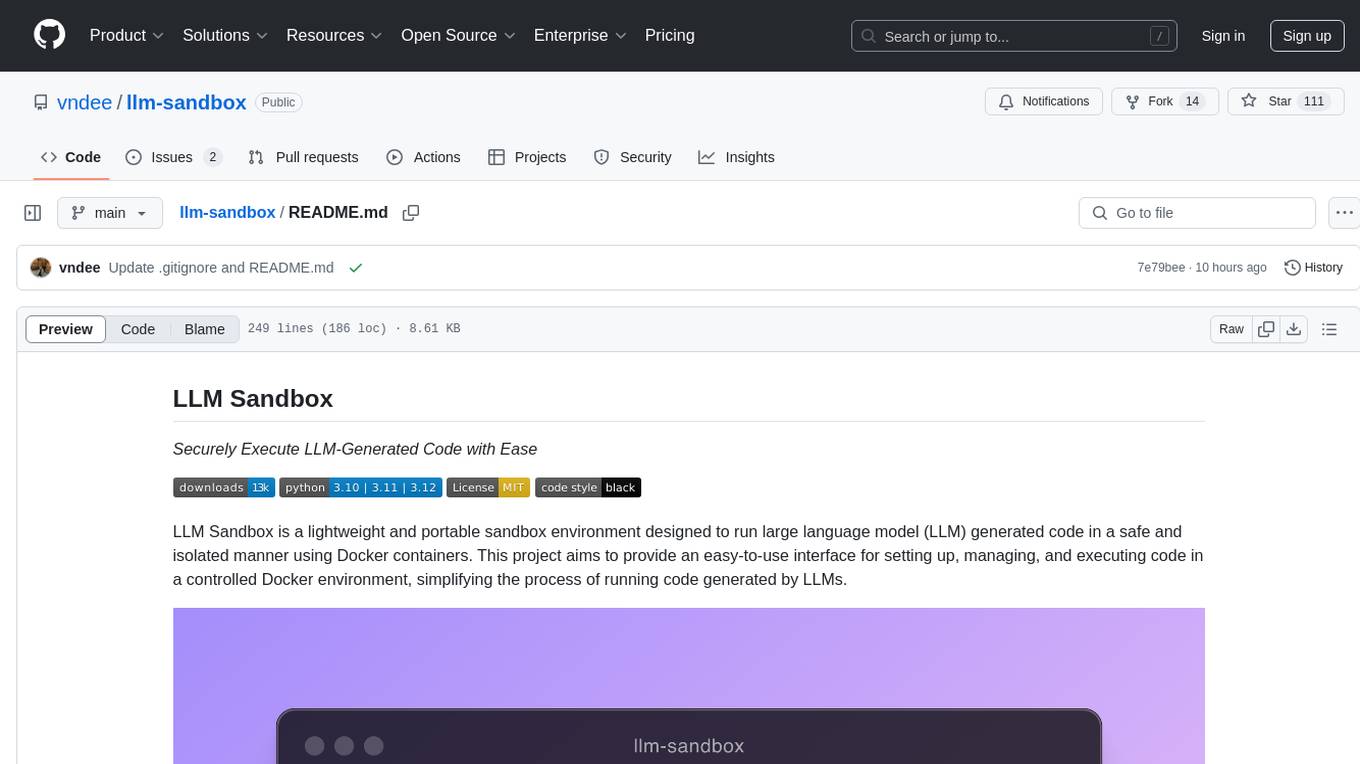1360x764 pixels.
Task: Expand the Open Source menu
Action: pyautogui.click(x=458, y=35)
